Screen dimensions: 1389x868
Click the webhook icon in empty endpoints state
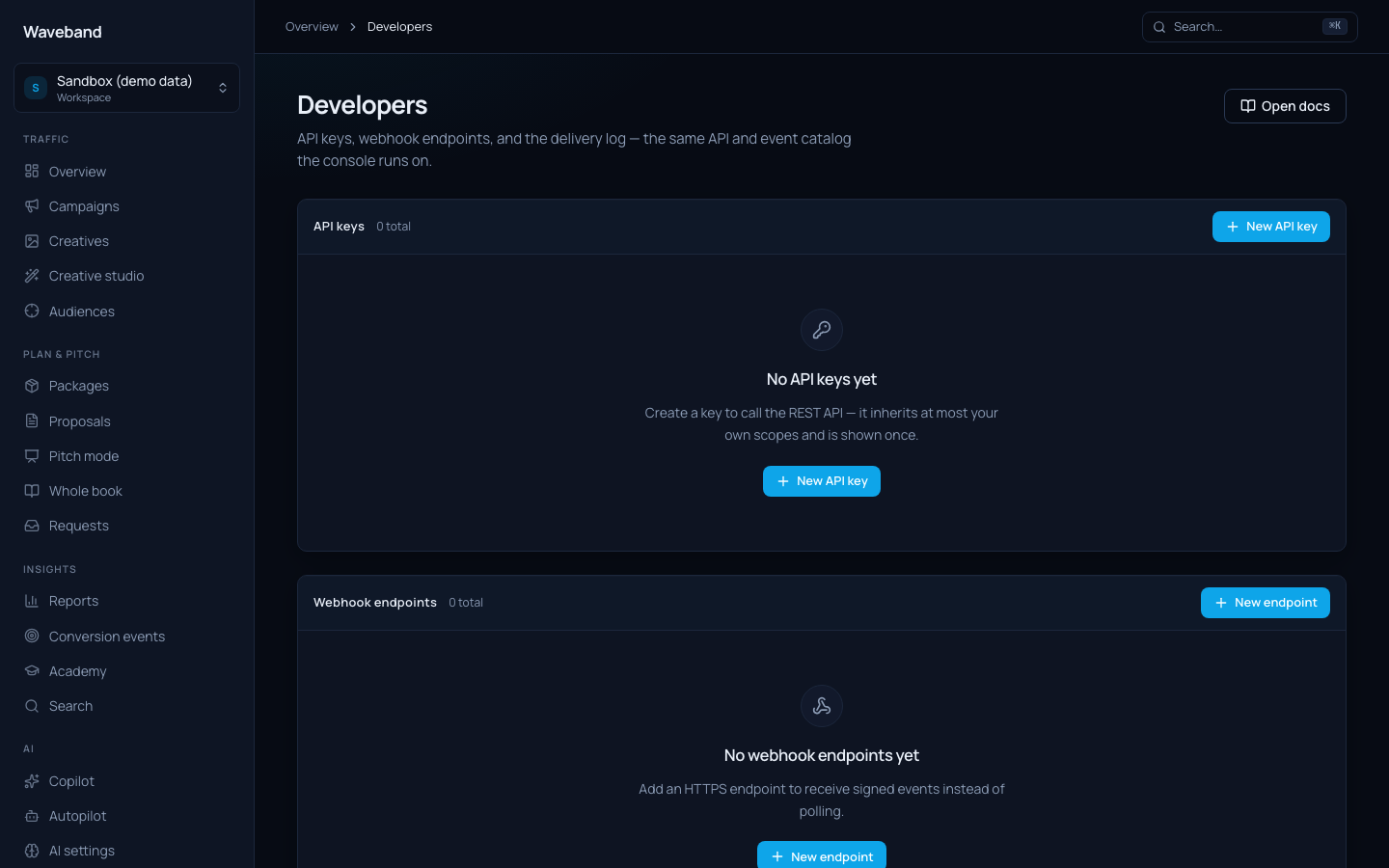[822, 706]
